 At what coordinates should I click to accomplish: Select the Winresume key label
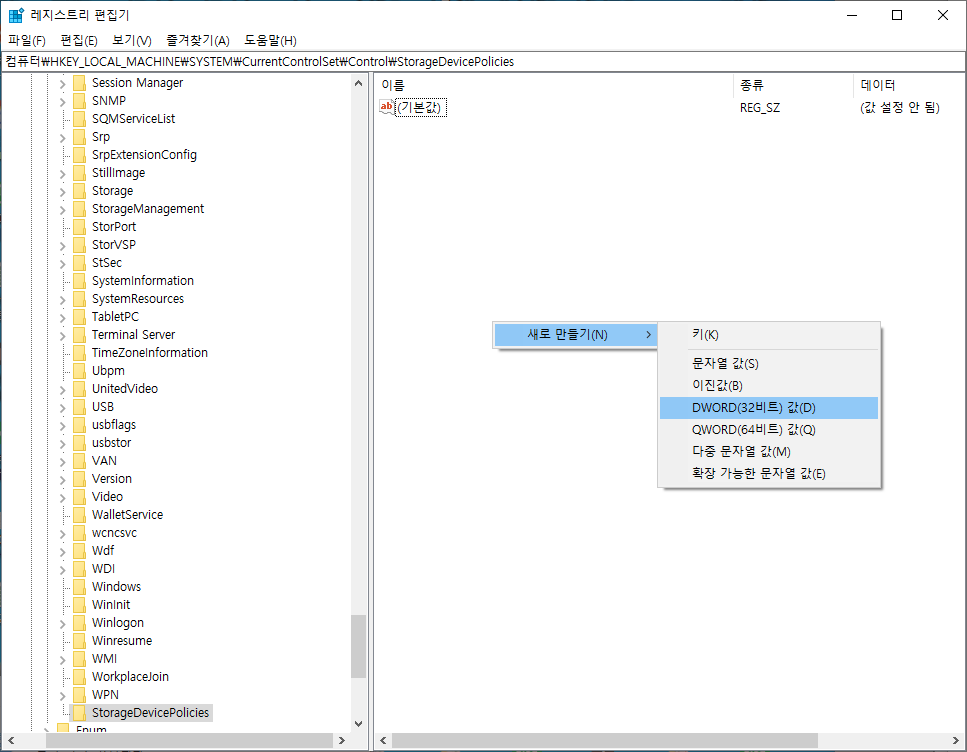(121, 641)
